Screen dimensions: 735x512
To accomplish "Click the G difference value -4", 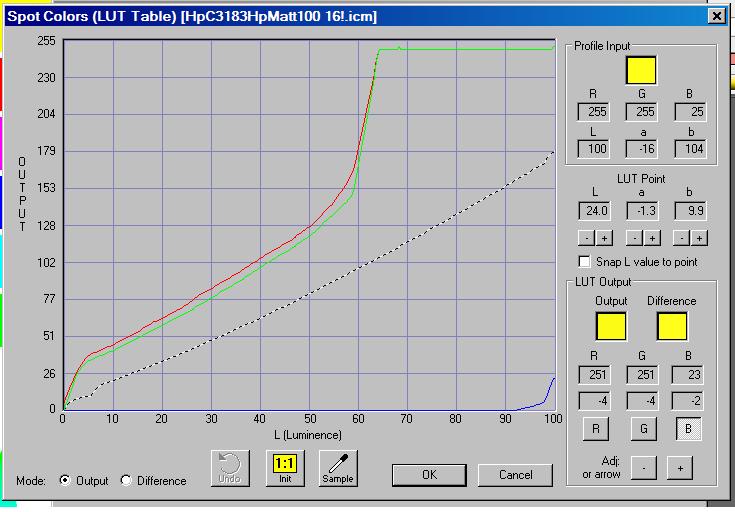I will click(643, 401).
